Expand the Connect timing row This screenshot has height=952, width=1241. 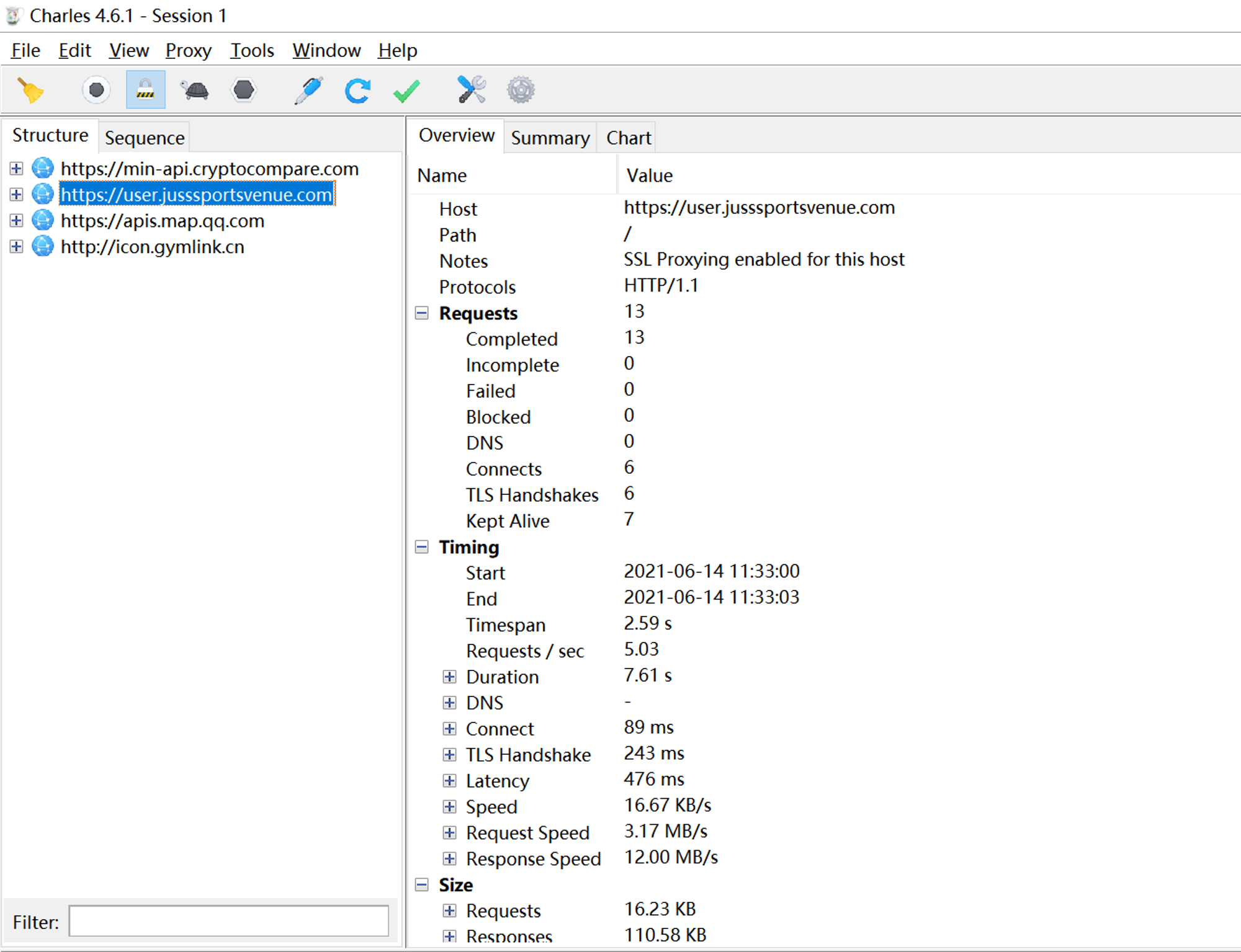(450, 729)
